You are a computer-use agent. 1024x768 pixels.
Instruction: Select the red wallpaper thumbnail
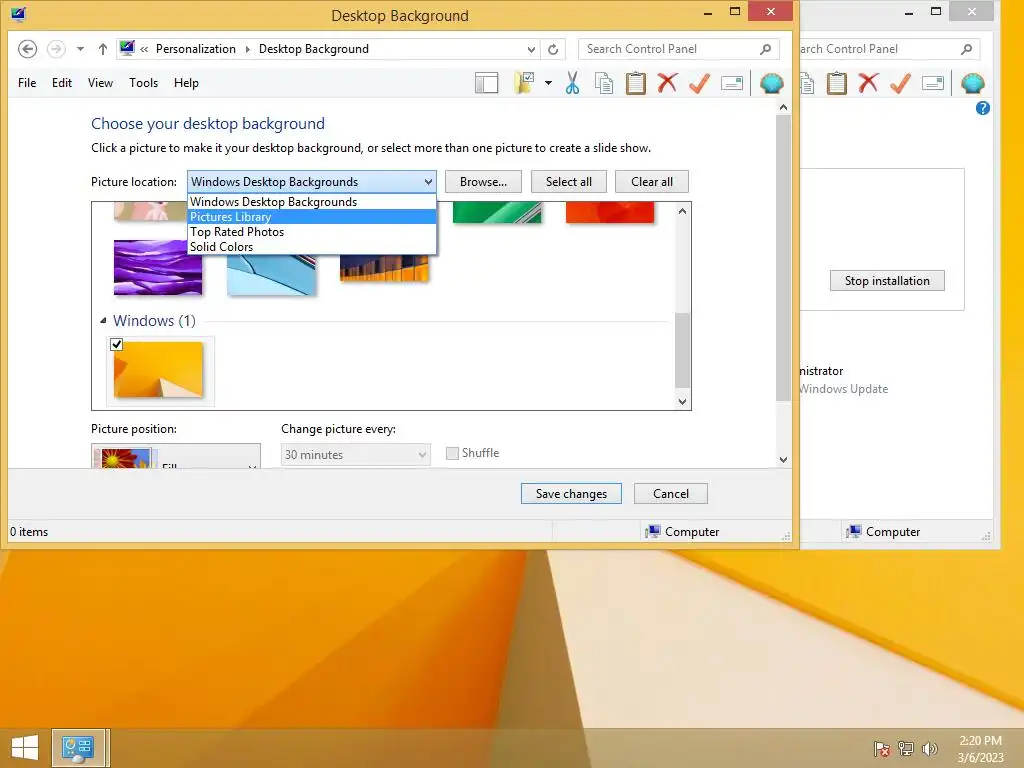pyautogui.click(x=610, y=213)
